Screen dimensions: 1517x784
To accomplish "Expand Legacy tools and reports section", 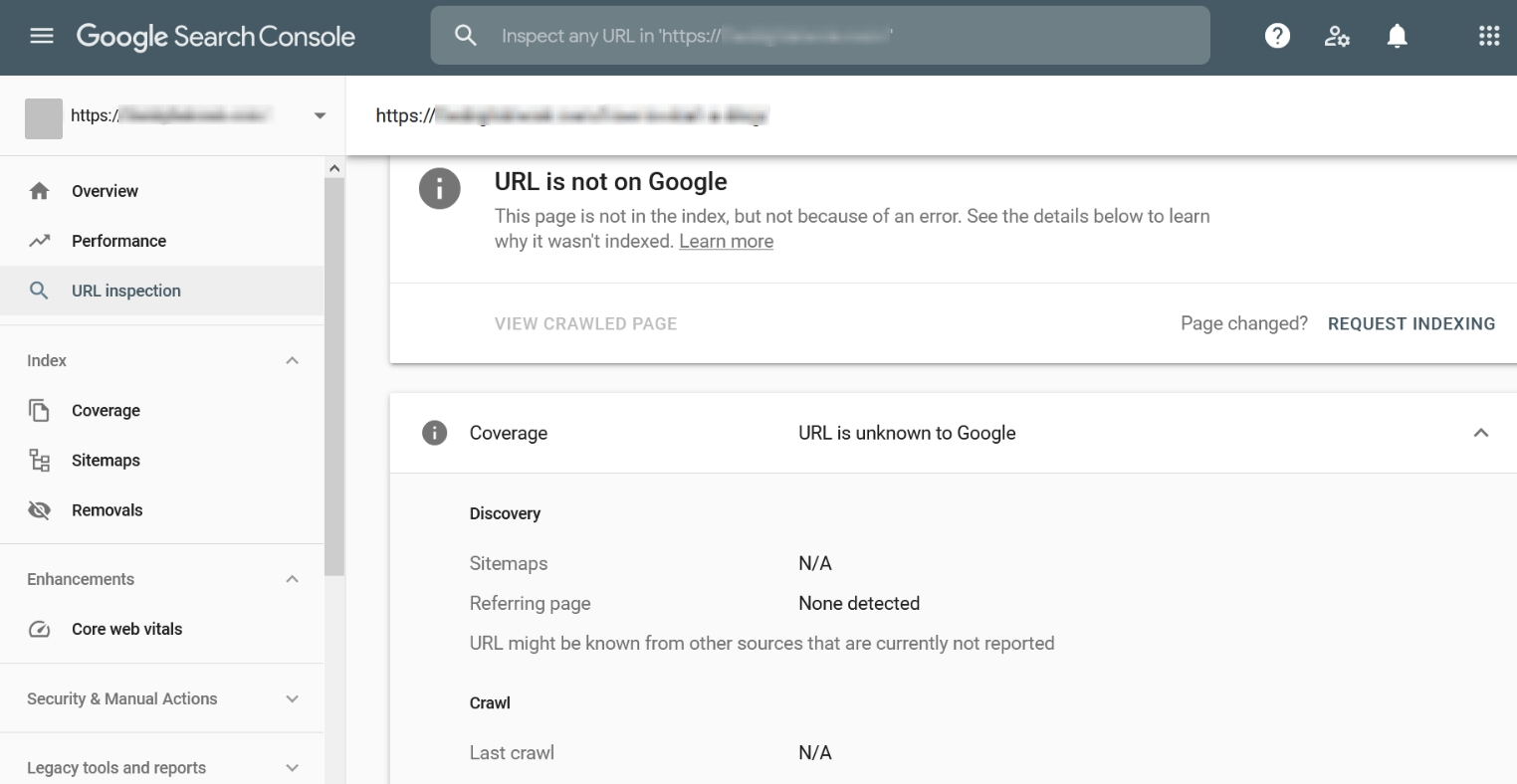I will coord(292,768).
